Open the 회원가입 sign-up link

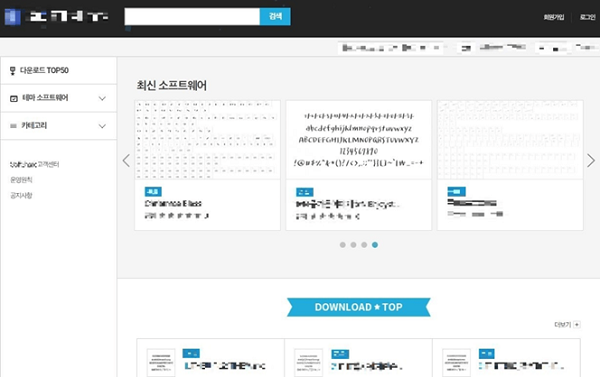(554, 17)
